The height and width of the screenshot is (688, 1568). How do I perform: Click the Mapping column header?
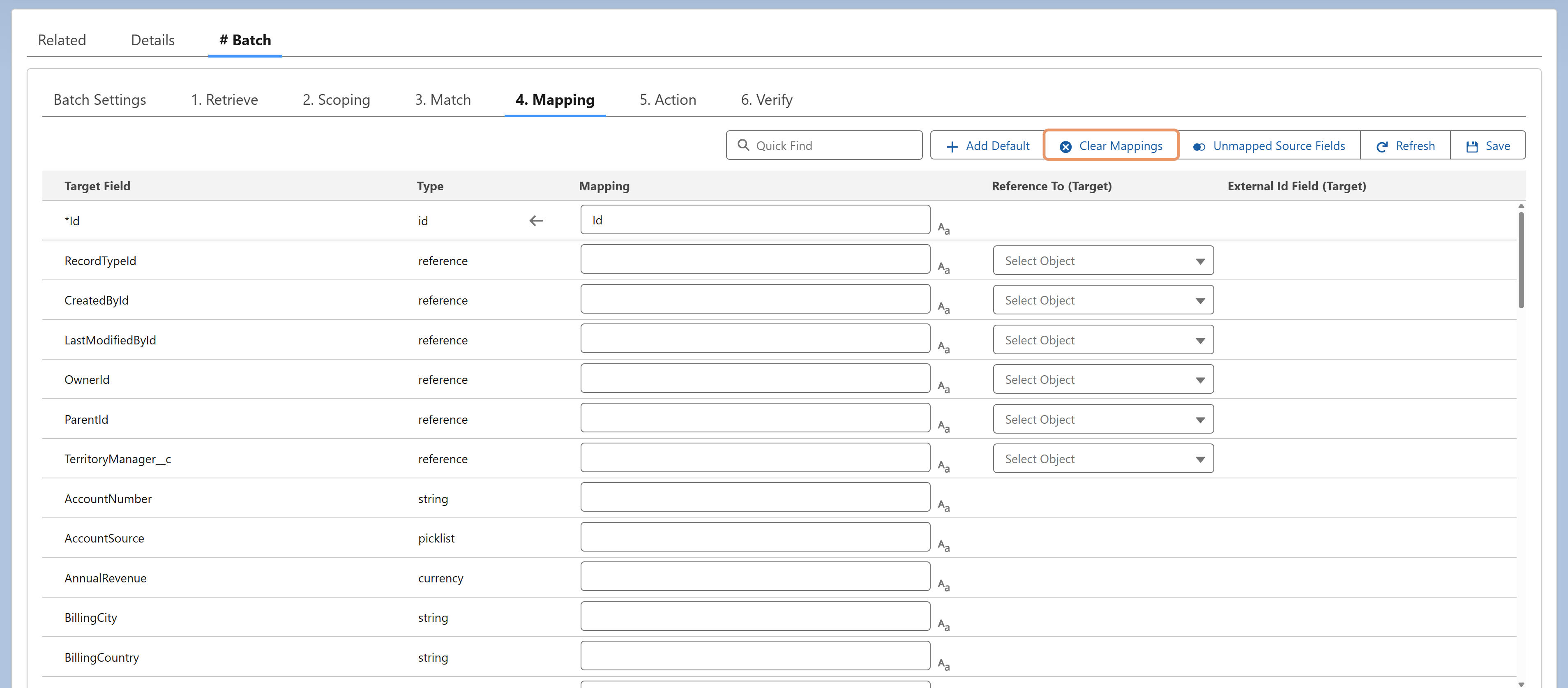(x=604, y=186)
